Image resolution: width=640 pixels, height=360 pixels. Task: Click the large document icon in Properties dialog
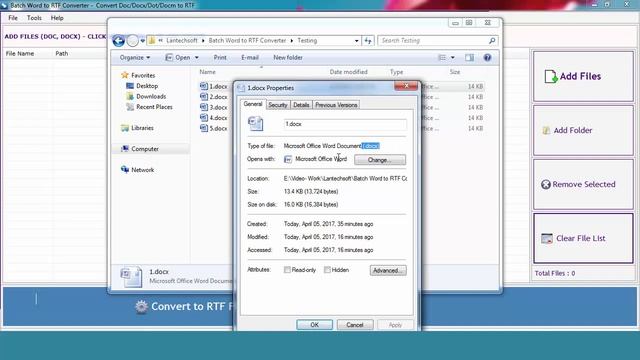coord(256,124)
